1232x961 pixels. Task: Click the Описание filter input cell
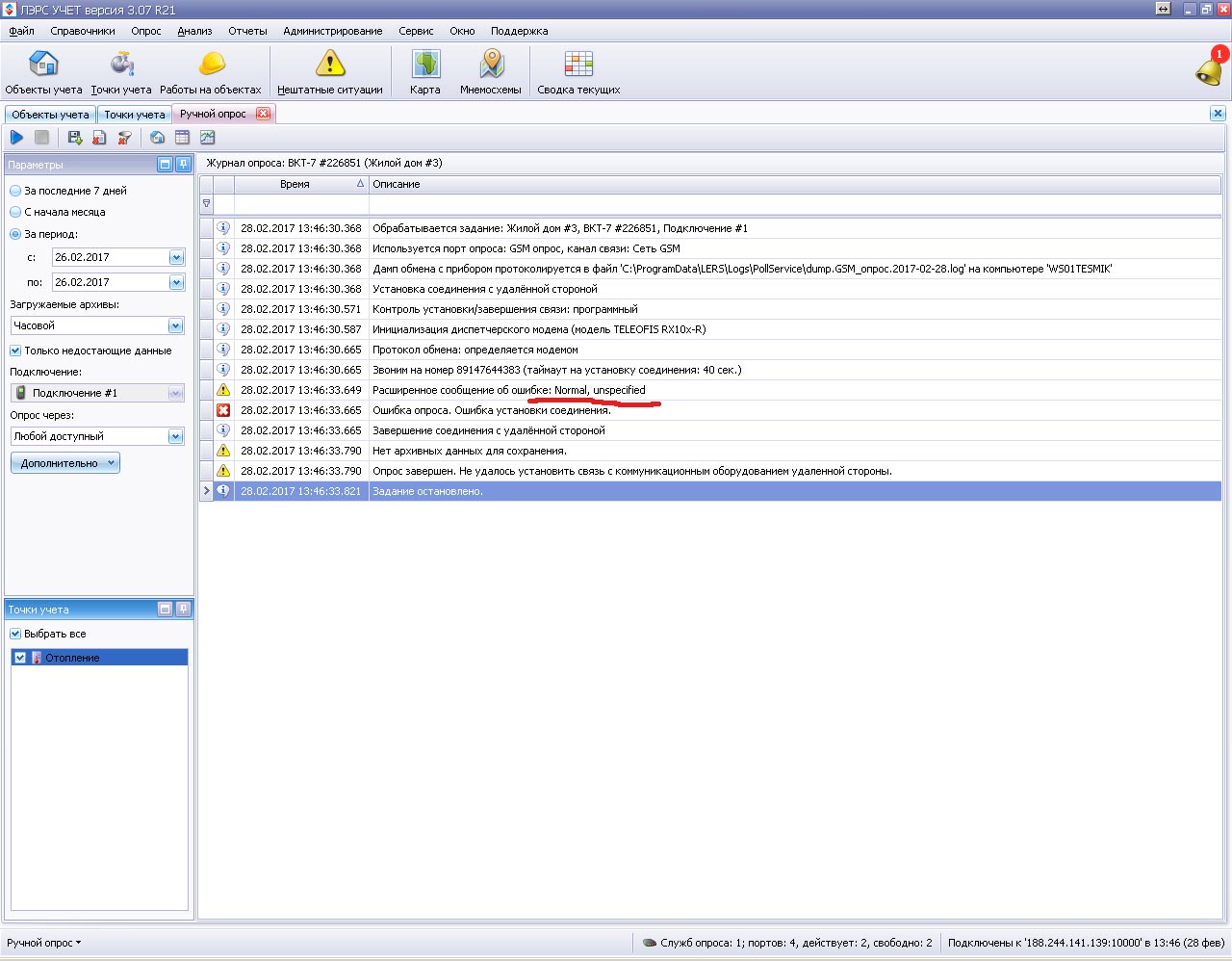coord(795,204)
